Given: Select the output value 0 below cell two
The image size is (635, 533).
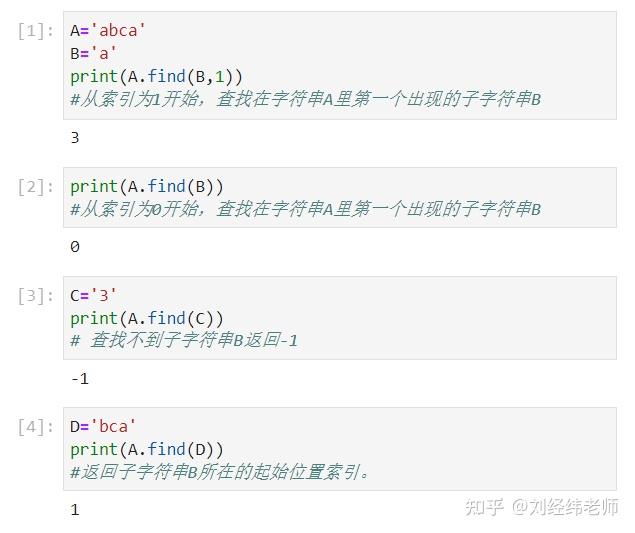Looking at the screenshot, I should click(75, 247).
